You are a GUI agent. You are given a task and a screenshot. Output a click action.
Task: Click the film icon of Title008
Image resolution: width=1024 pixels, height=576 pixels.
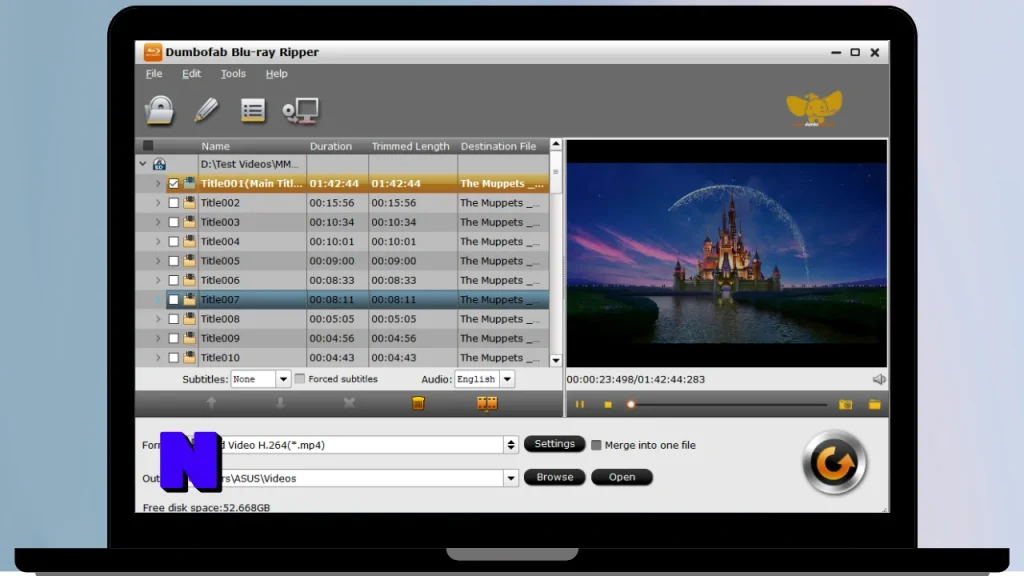point(189,319)
